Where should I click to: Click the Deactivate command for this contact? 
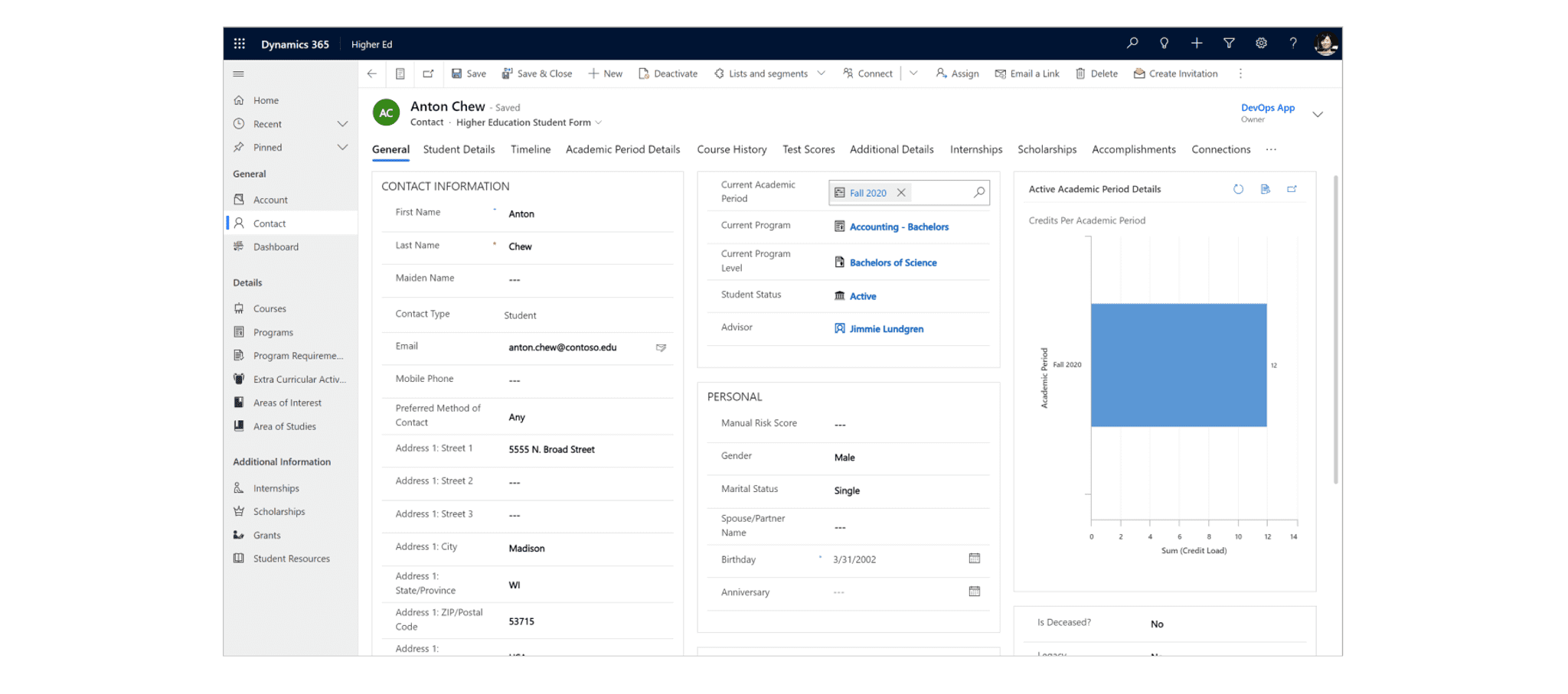pyautogui.click(x=668, y=73)
